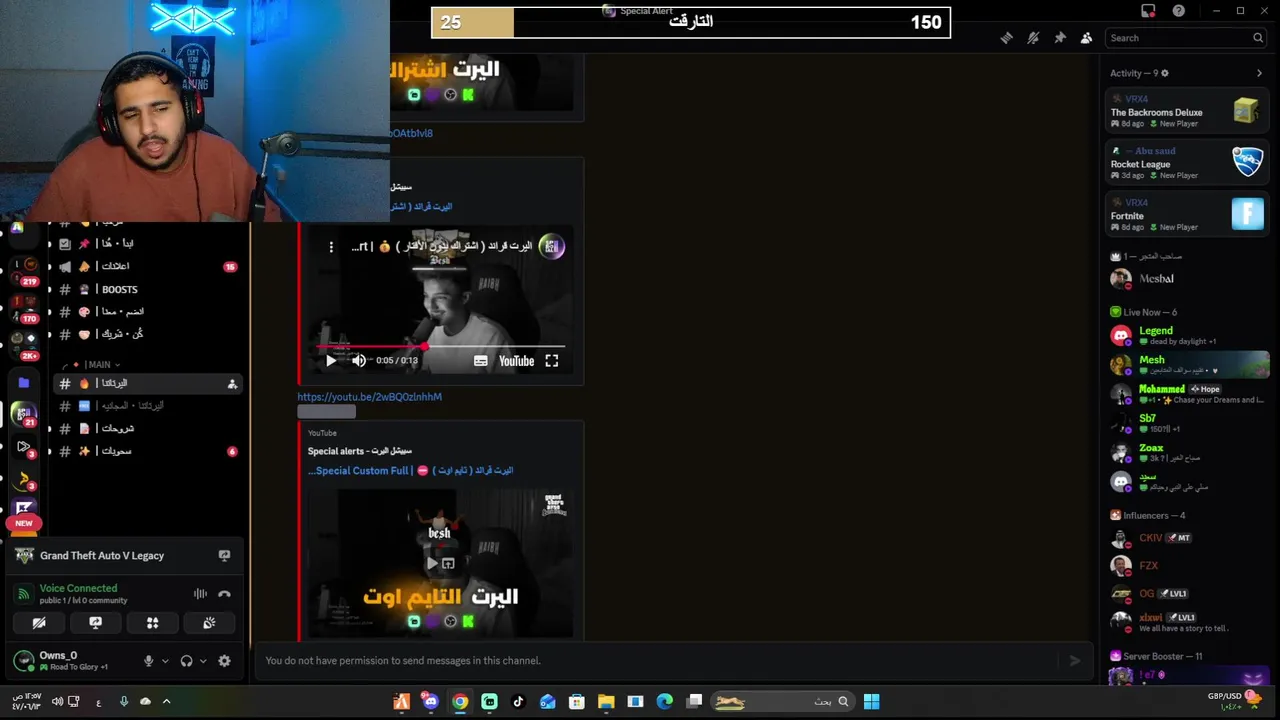Toggle camera in voice controls
The width and height of the screenshot is (1280, 720).
pyautogui.click(x=39, y=623)
